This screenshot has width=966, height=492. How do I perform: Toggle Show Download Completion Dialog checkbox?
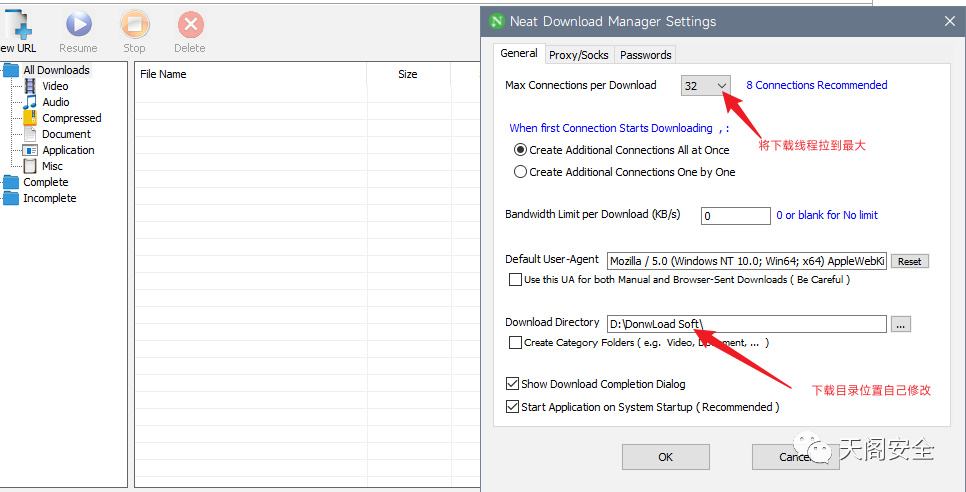coord(512,384)
